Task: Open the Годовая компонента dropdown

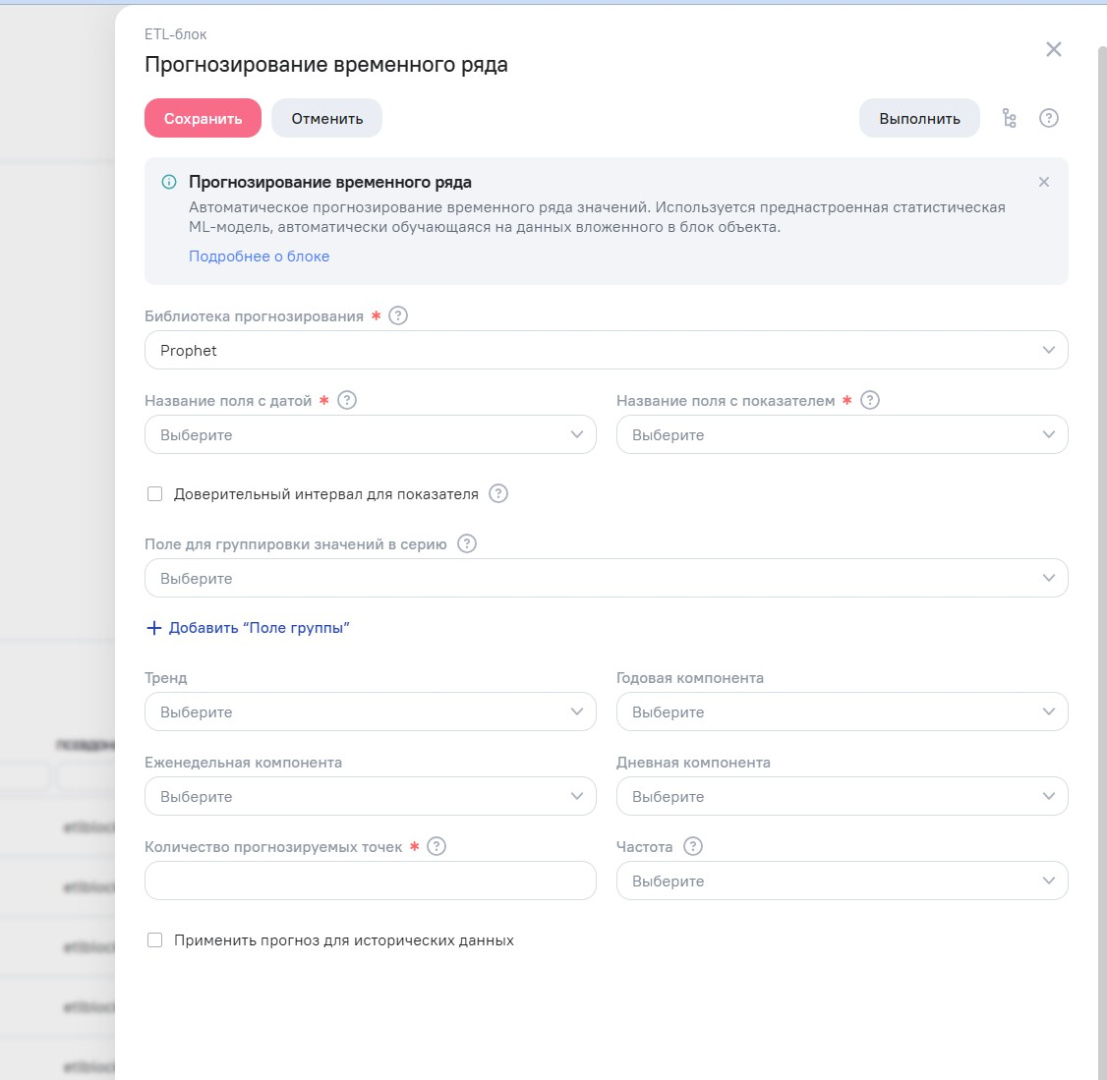Action: pos(842,713)
